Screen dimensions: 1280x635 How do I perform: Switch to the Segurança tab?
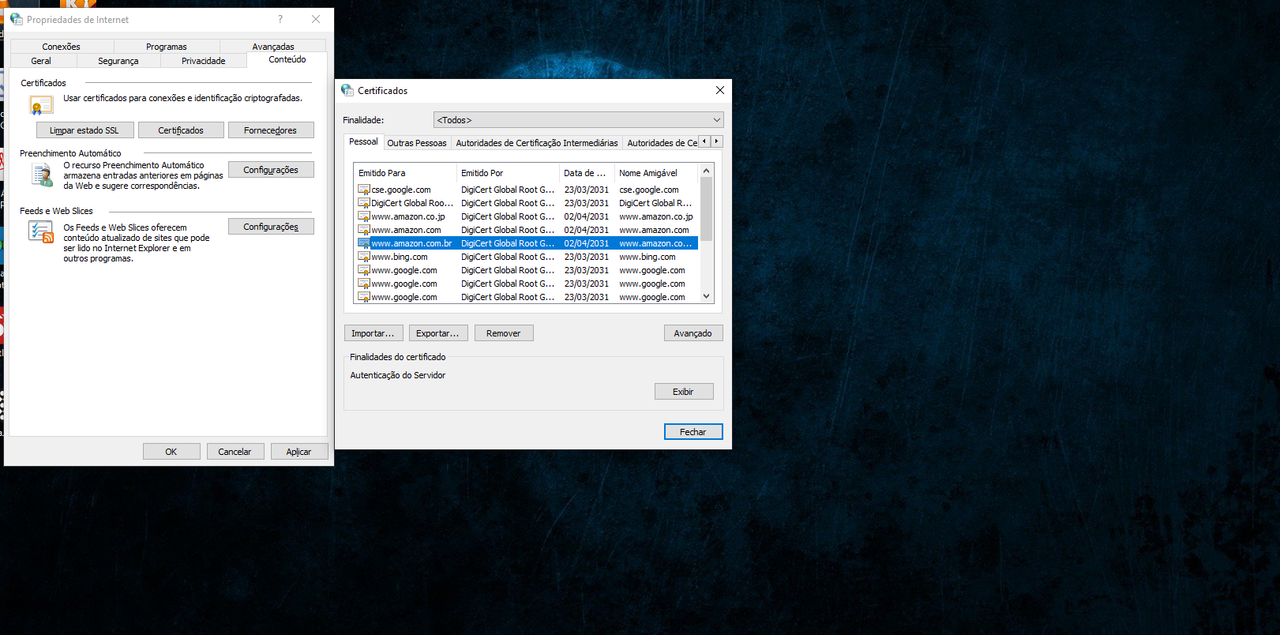pos(118,61)
